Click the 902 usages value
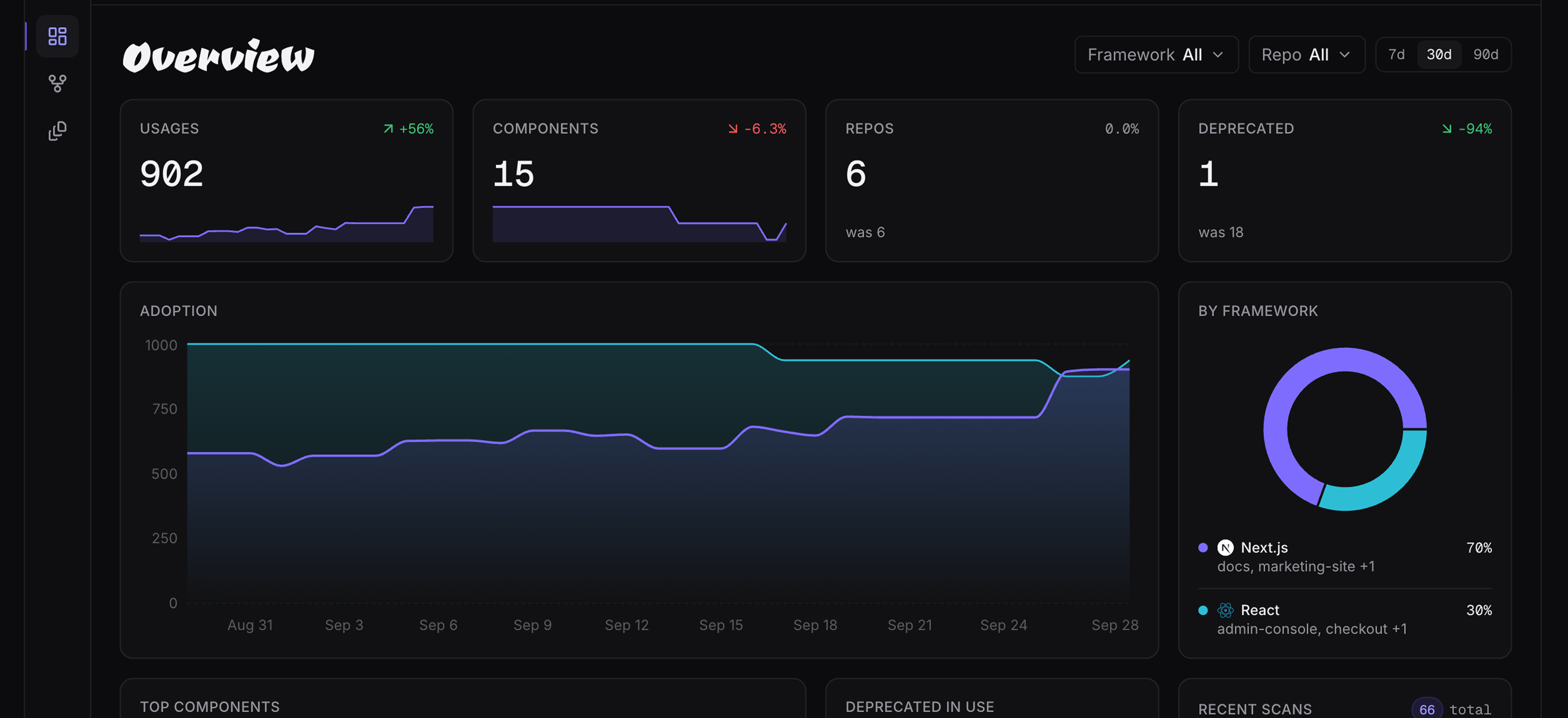Screen dimensions: 1568x718 point(171,174)
